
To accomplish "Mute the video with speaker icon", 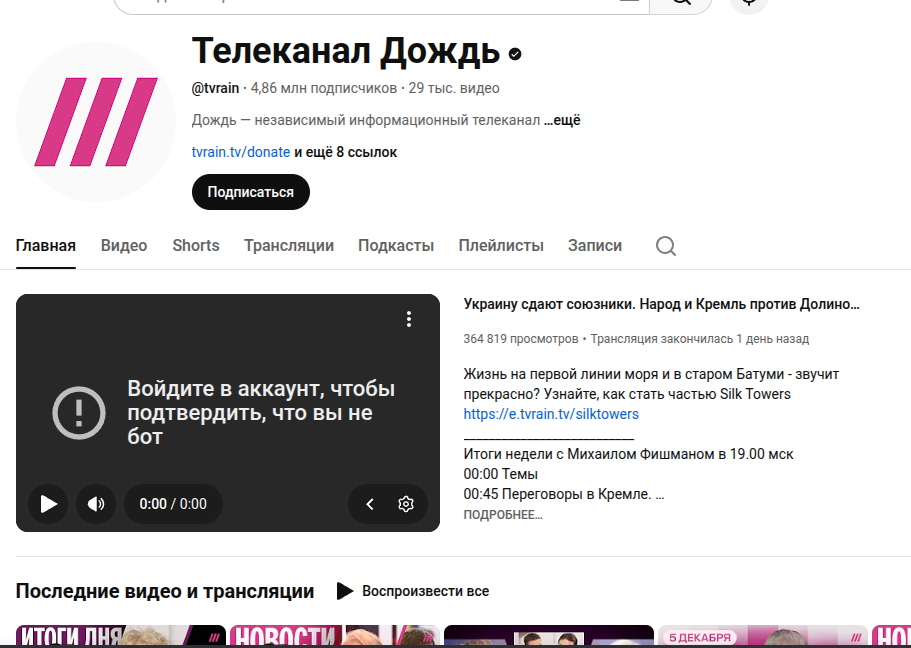I will [x=96, y=504].
